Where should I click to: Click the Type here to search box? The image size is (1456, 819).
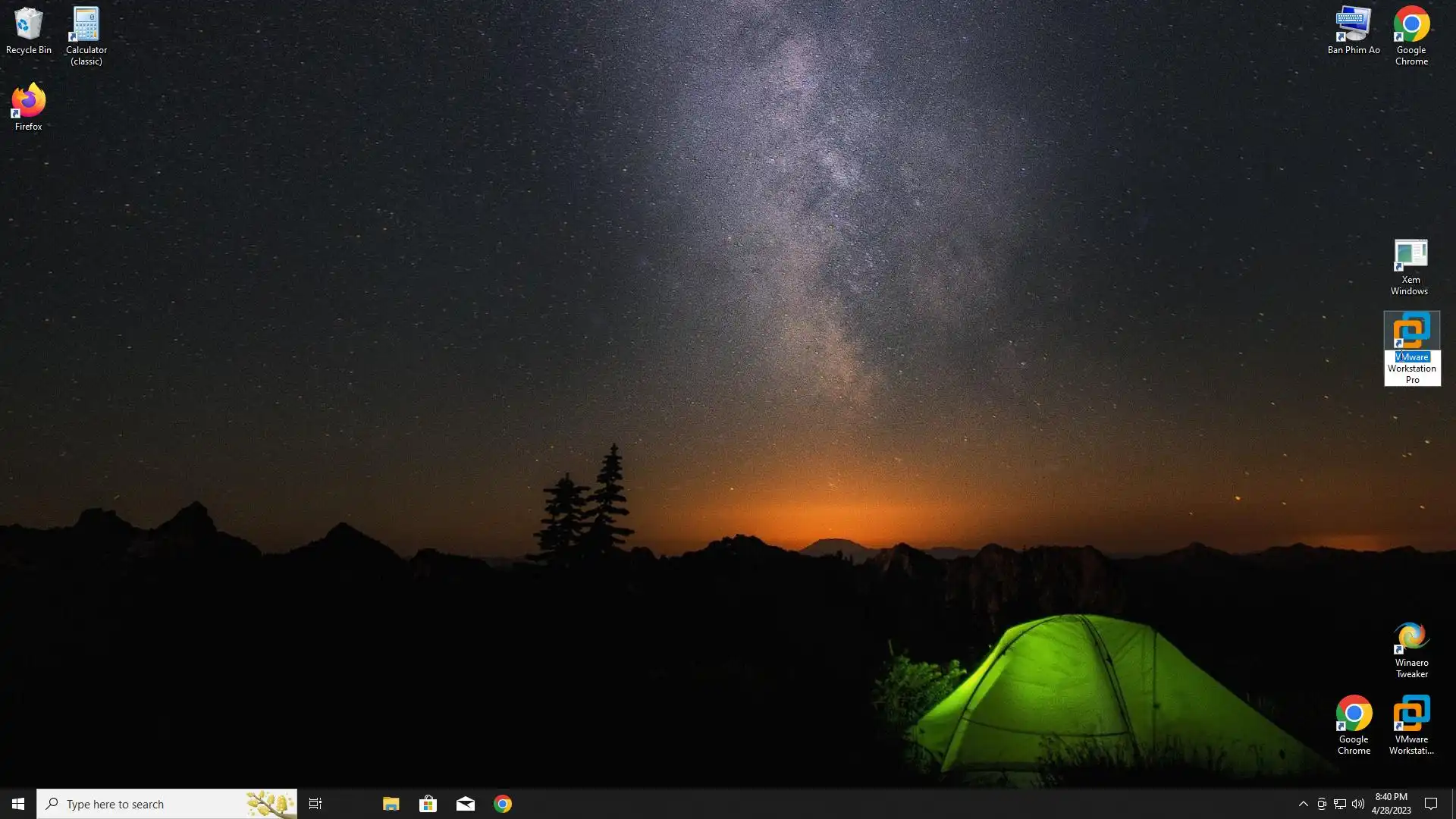tap(152, 804)
